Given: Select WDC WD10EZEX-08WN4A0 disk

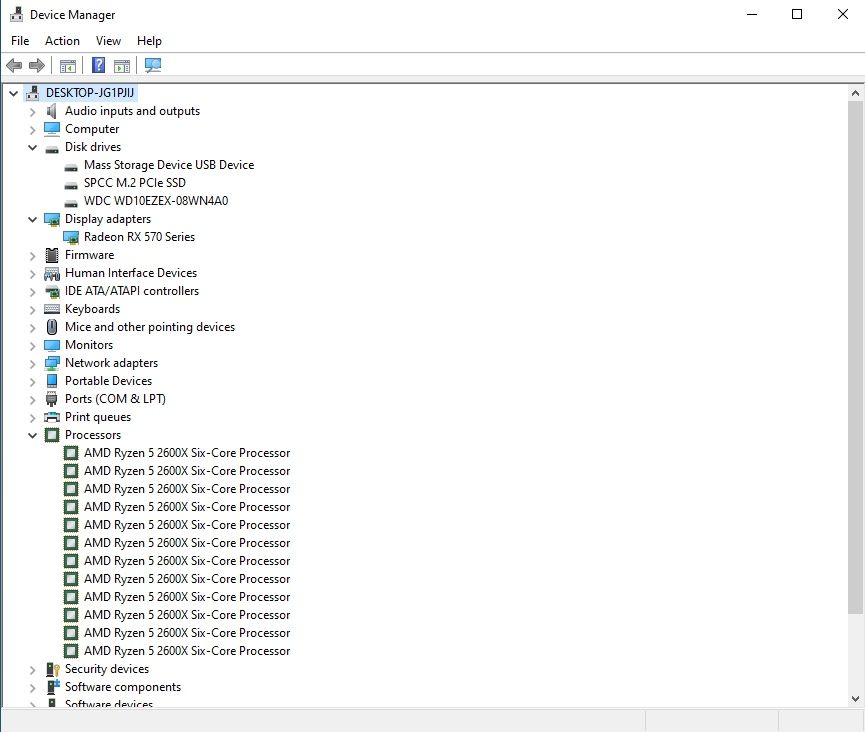Looking at the screenshot, I should [156, 201].
